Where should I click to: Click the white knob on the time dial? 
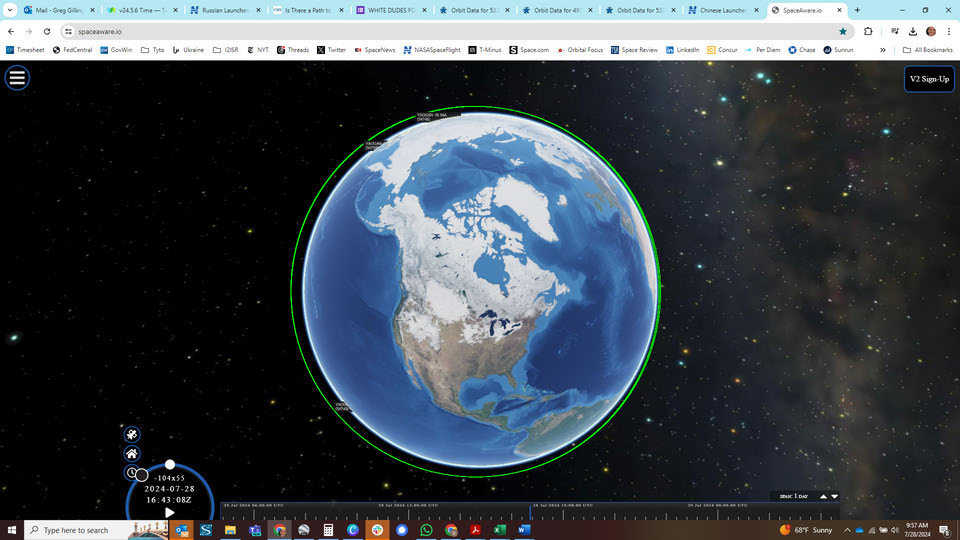tap(170, 465)
